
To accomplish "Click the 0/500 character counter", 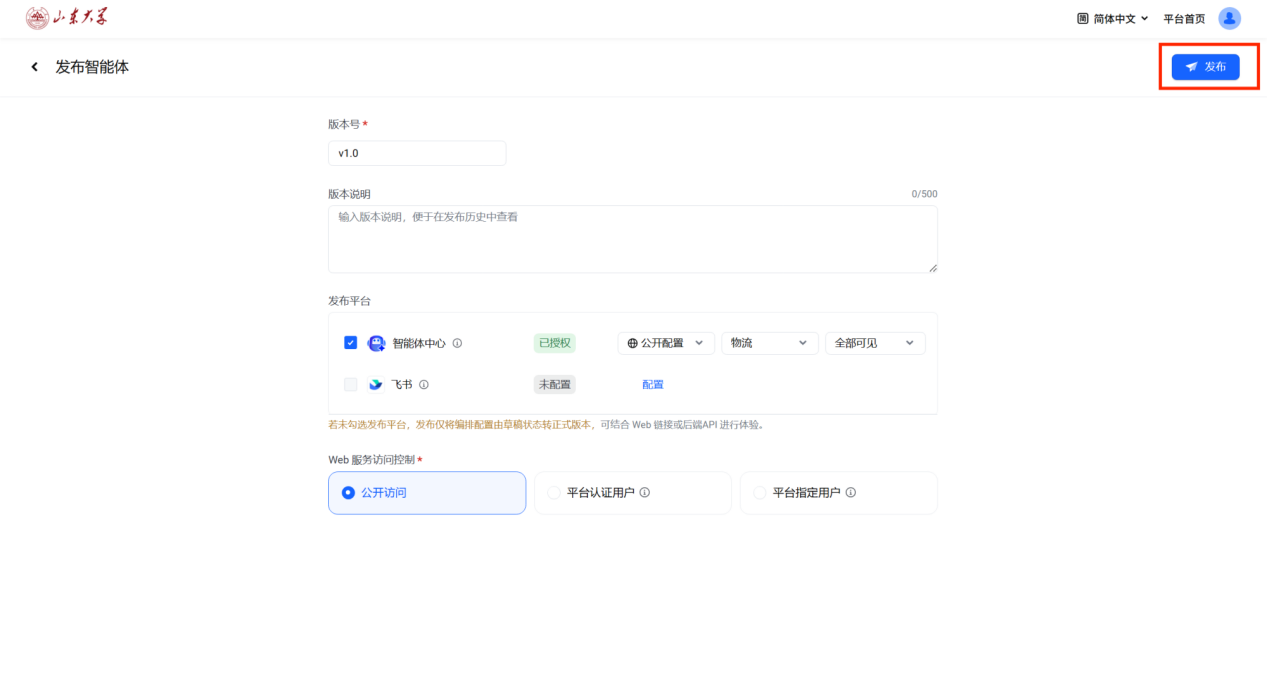I will coord(924,194).
